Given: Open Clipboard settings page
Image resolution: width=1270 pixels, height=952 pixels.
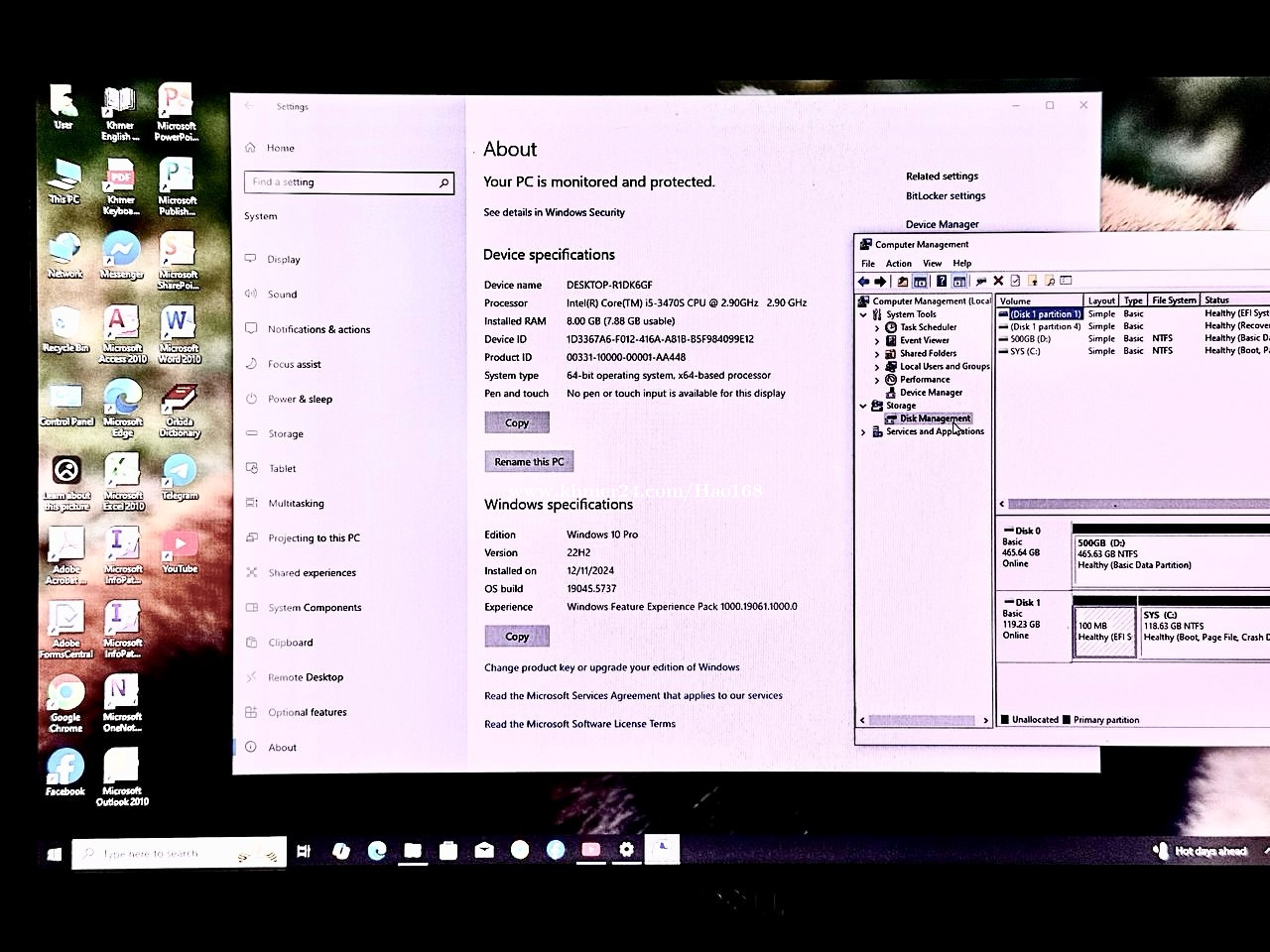Looking at the screenshot, I should click(x=291, y=642).
